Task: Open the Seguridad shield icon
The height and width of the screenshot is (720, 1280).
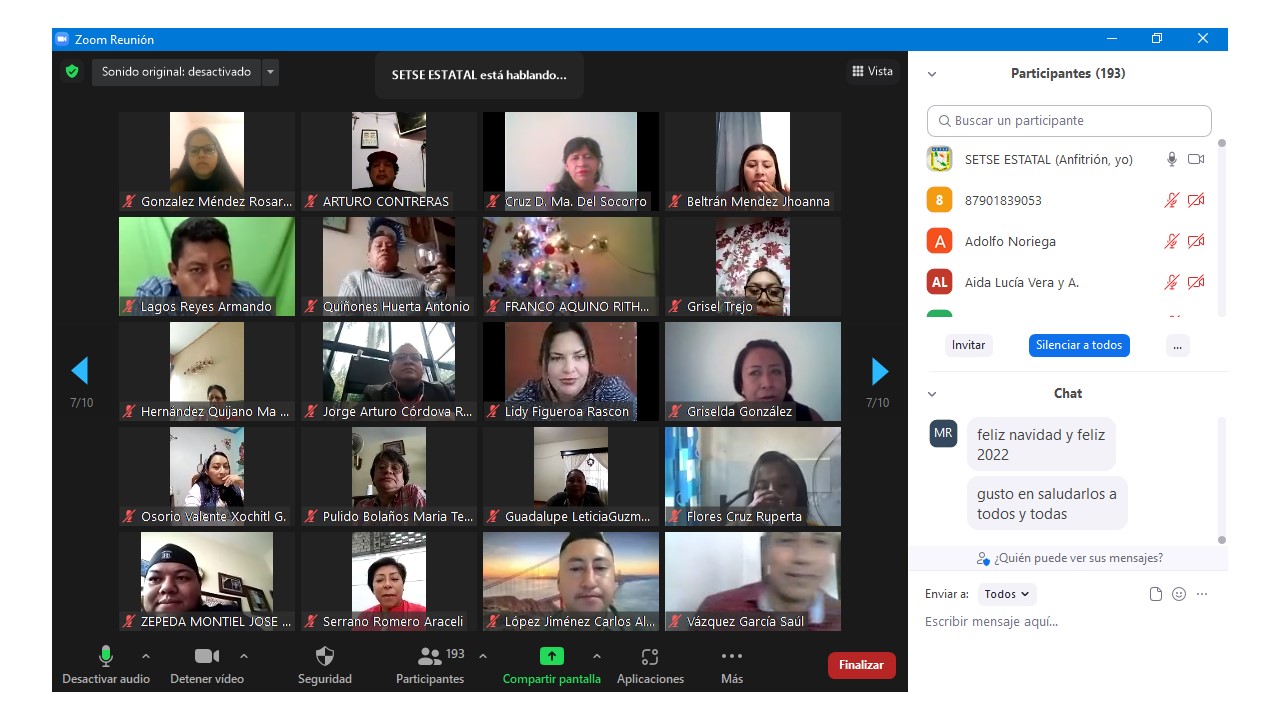Action: (325, 657)
